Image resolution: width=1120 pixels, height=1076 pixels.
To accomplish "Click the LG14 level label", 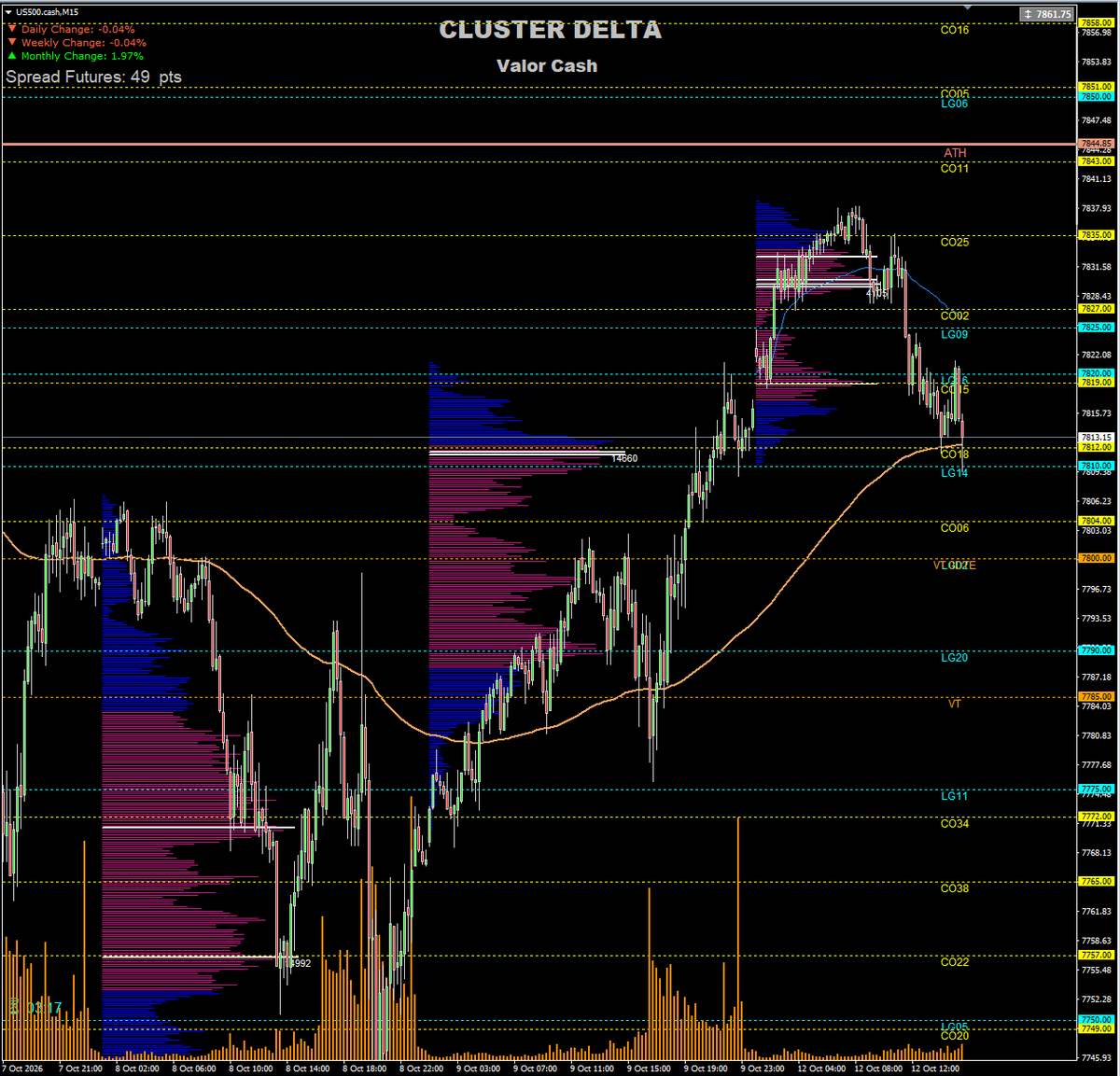I will point(955,473).
